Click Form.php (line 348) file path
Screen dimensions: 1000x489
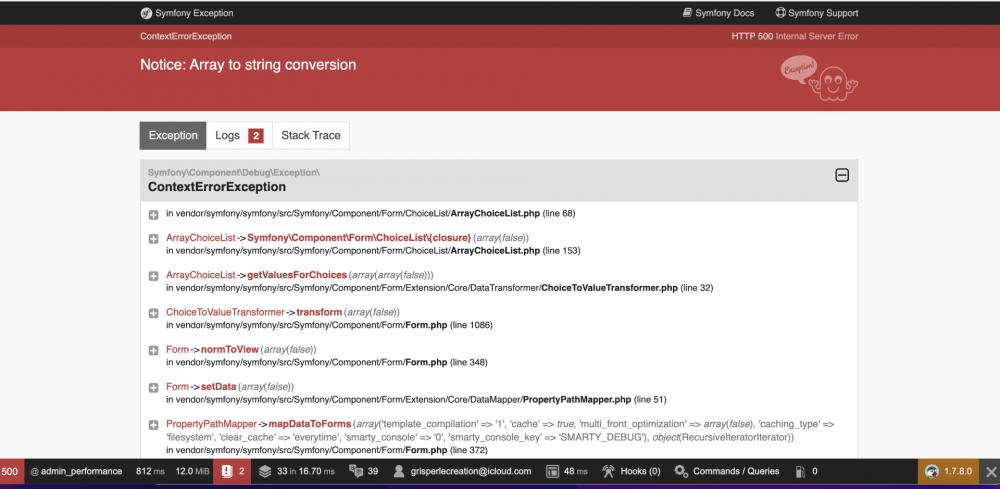point(327,362)
